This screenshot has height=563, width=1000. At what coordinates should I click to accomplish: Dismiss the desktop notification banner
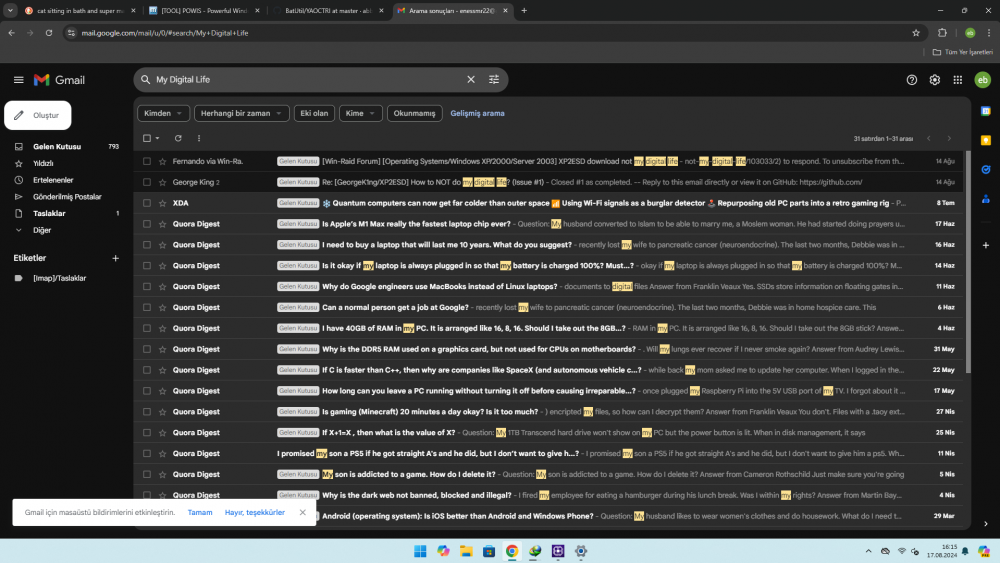pos(302,512)
